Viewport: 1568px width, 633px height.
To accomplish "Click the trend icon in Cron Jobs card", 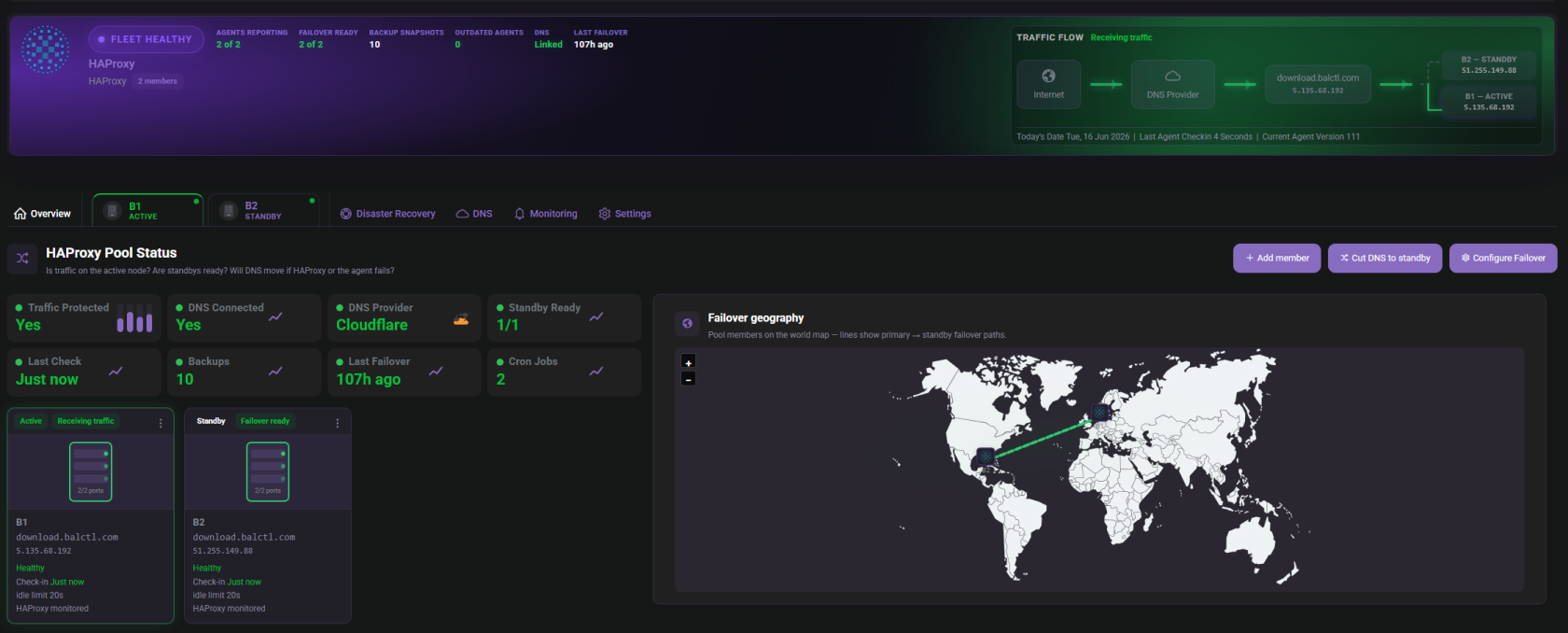I will point(596,372).
